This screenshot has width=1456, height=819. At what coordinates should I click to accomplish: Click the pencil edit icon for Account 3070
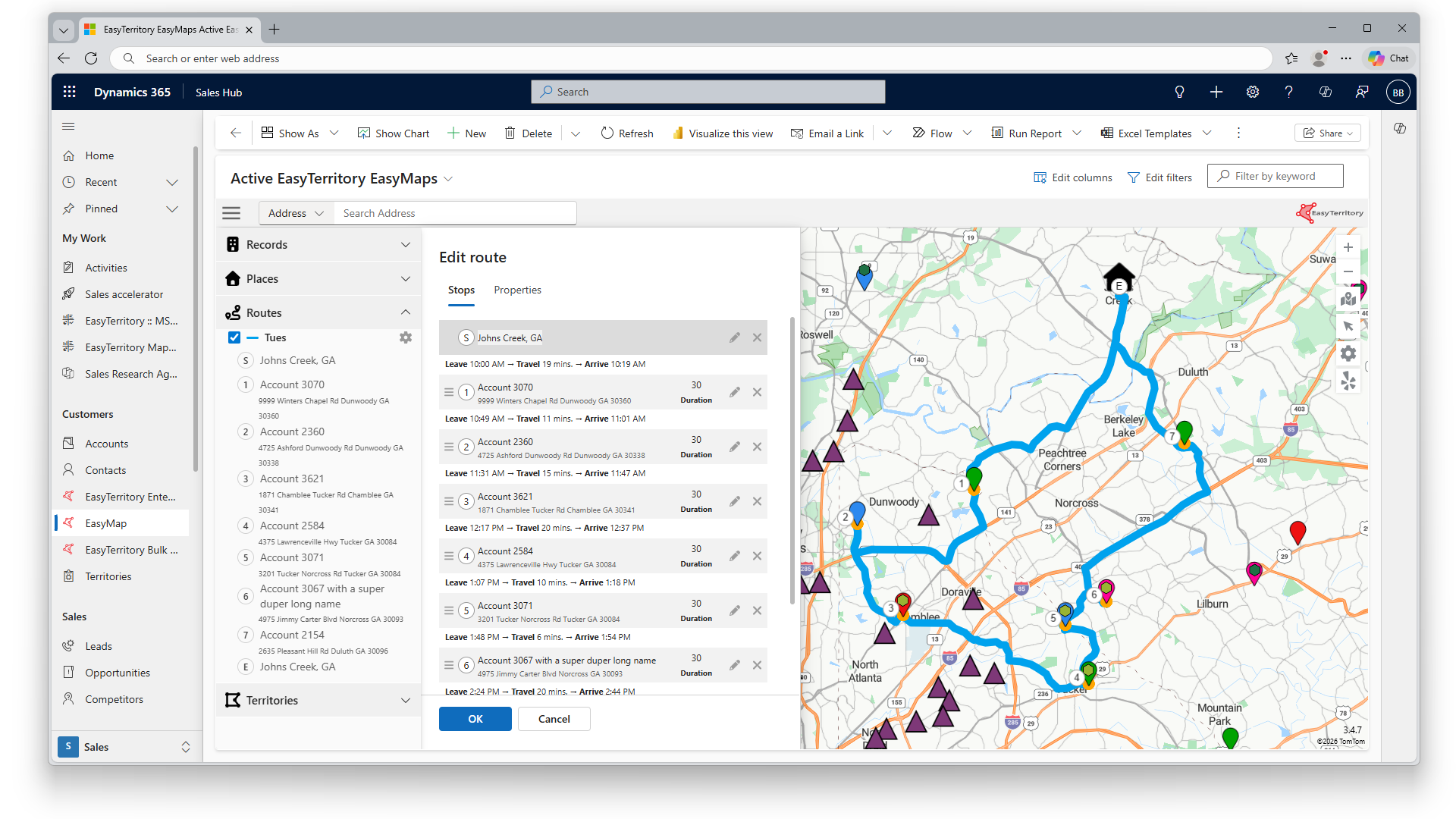coord(734,392)
